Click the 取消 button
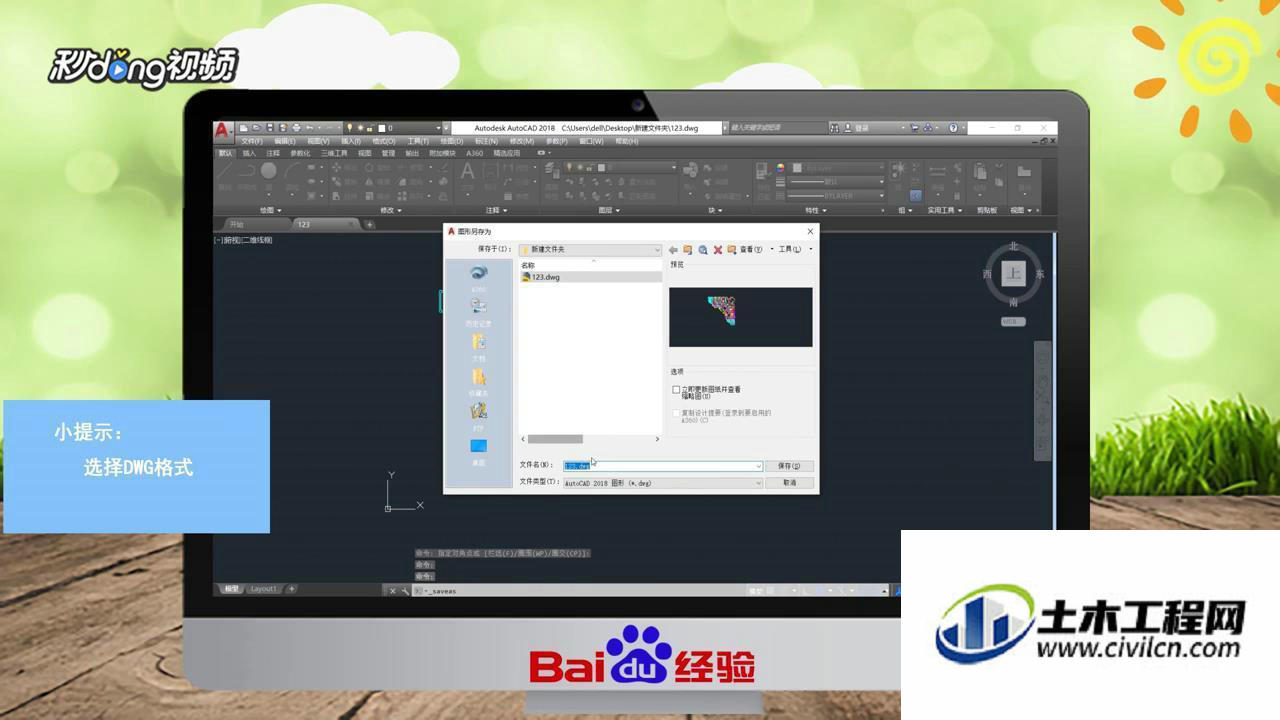This screenshot has height=720, width=1280. (789, 482)
